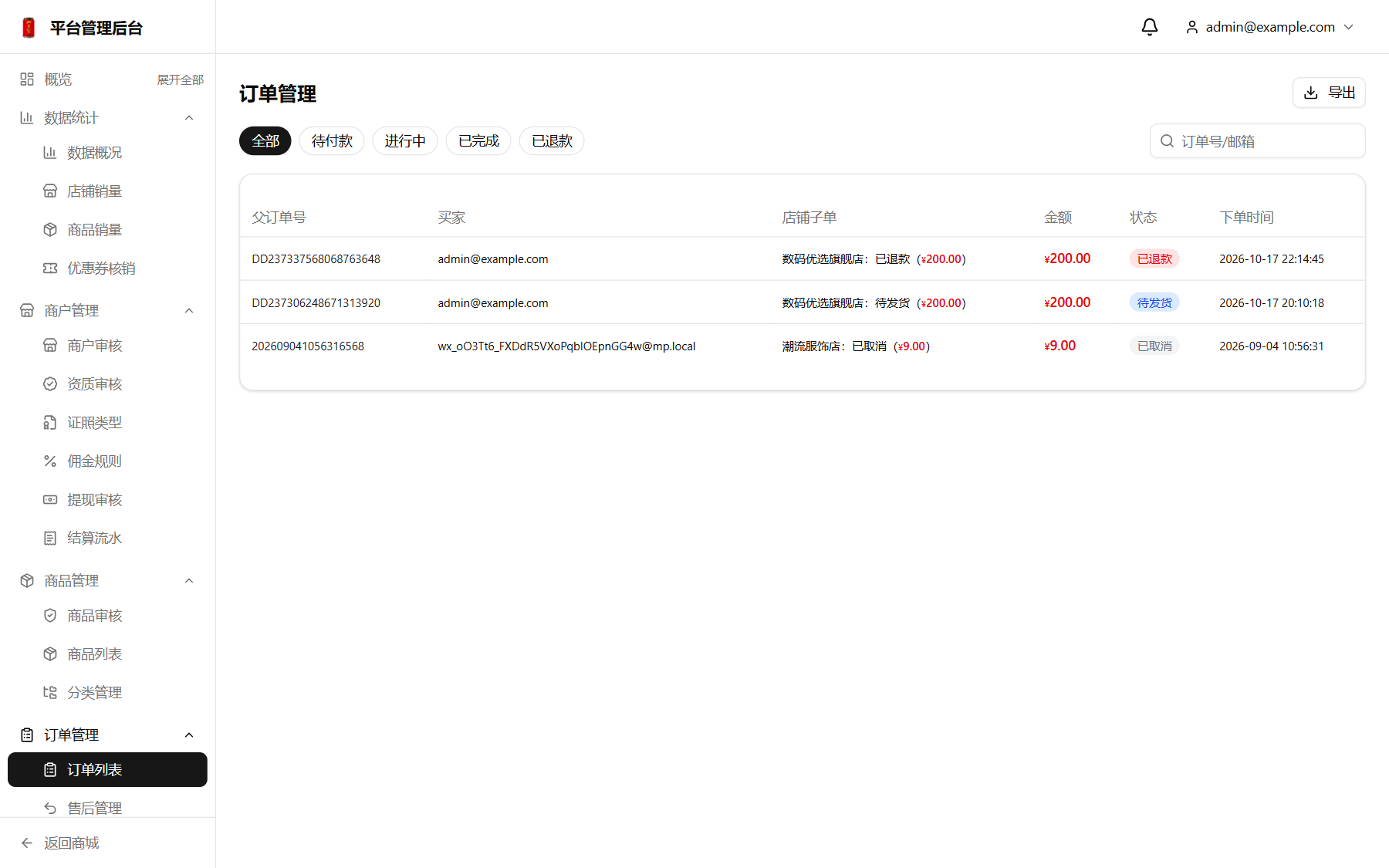The width and height of the screenshot is (1389, 868).
Task: Click the 资质审核 check-circle icon
Action: pos(50,384)
